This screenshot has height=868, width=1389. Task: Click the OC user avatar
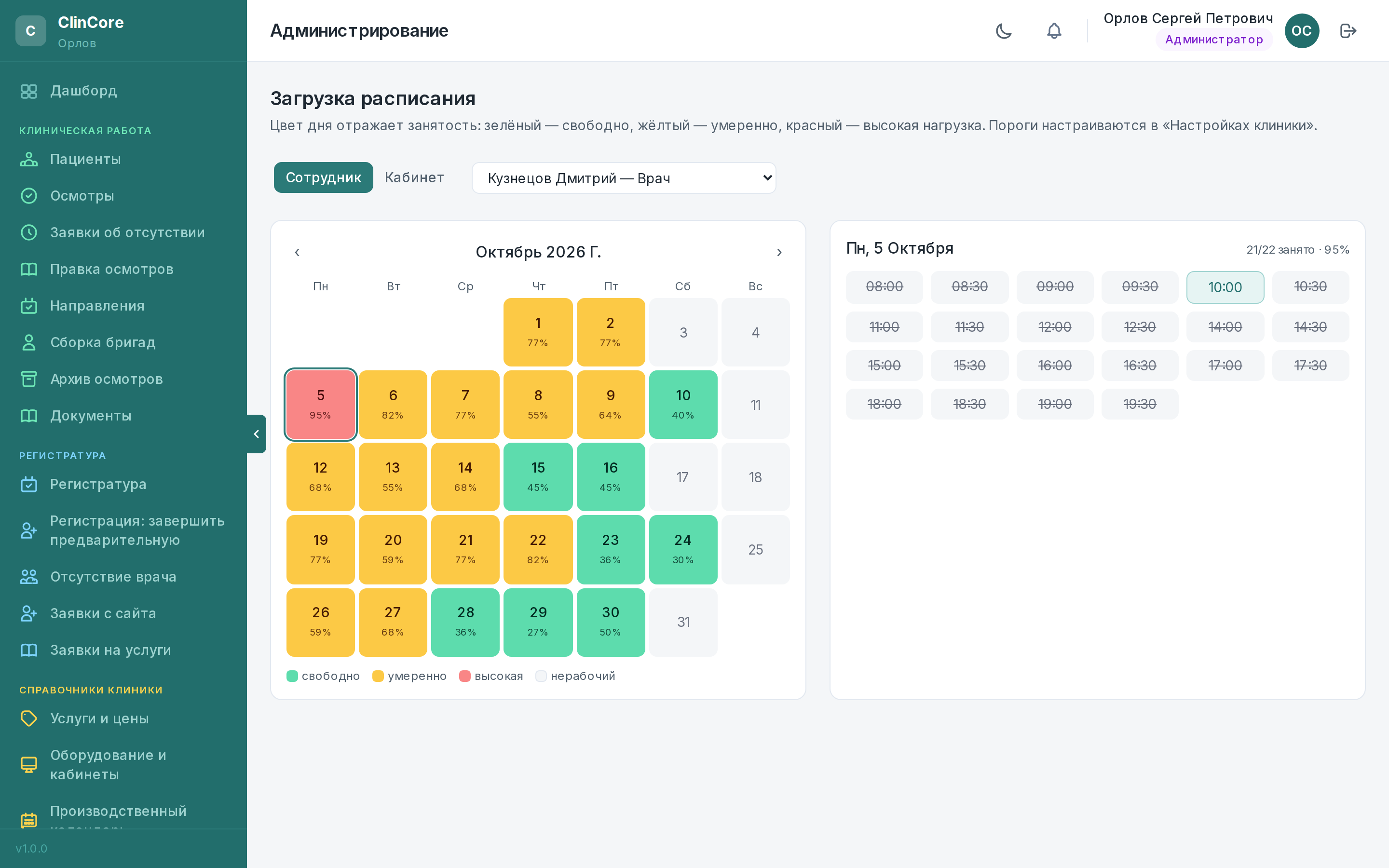1301,30
